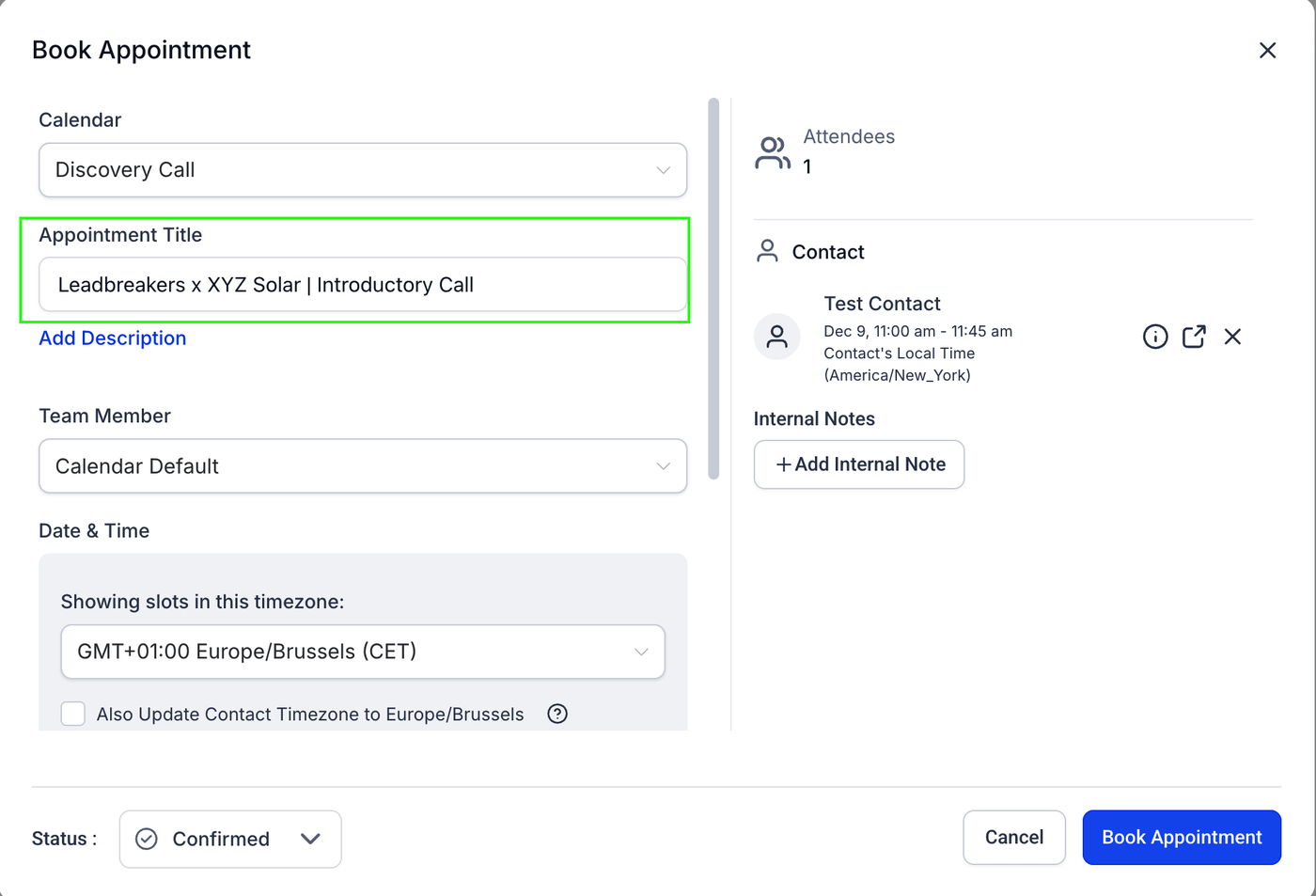Remove Test Contact from the appointment
1316x896 pixels.
pos(1232,337)
